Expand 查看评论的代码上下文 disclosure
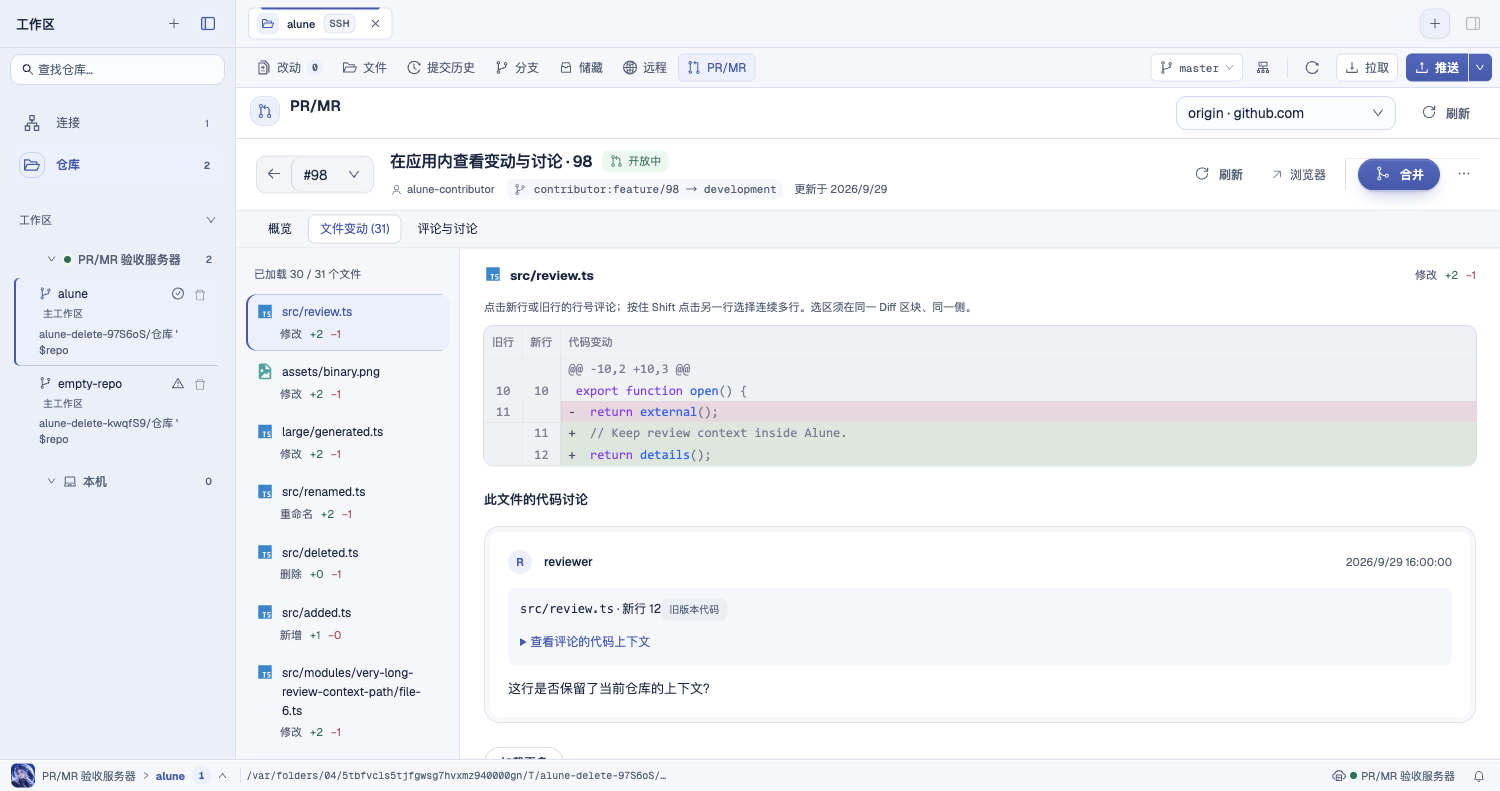Image resolution: width=1500 pixels, height=791 pixels. (x=585, y=642)
